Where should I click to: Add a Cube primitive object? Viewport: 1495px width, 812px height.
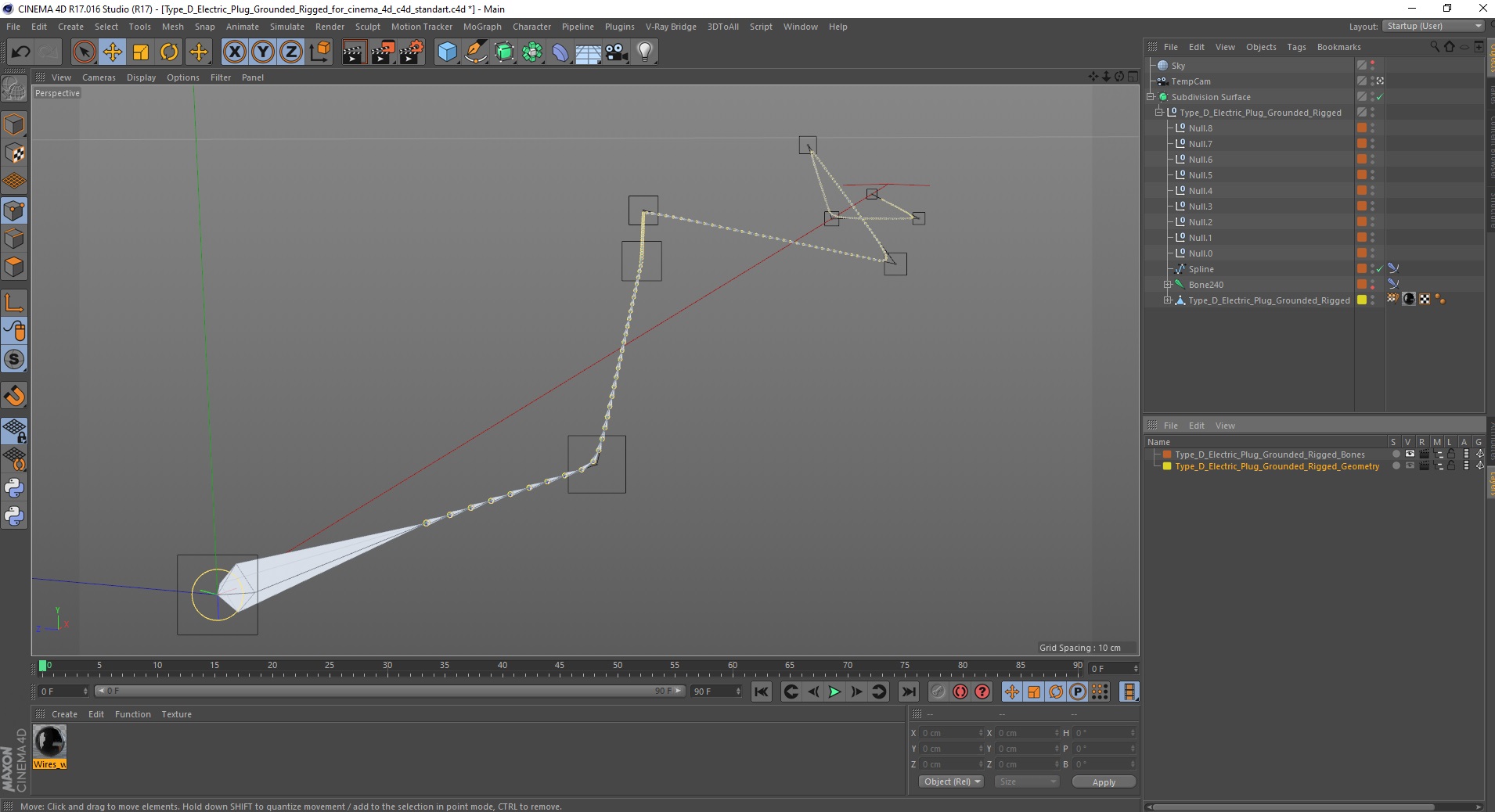point(447,52)
